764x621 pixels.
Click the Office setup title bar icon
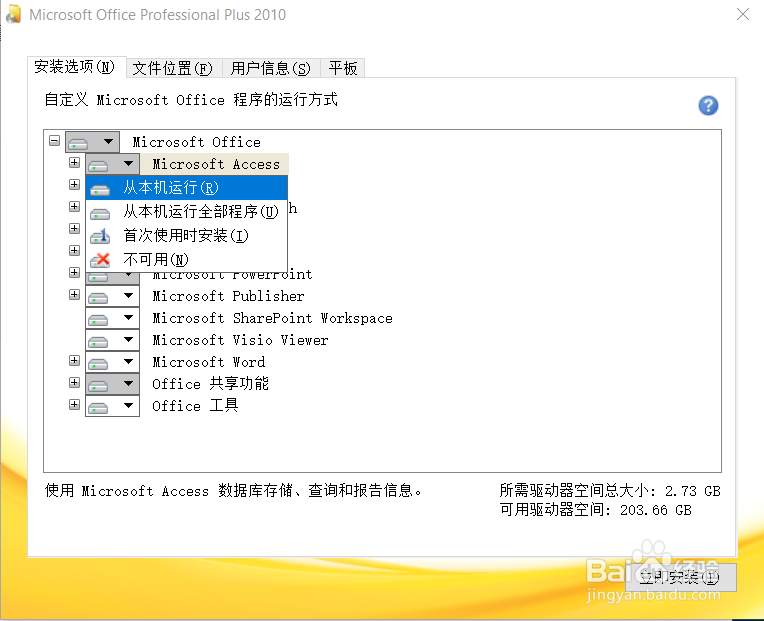14,14
